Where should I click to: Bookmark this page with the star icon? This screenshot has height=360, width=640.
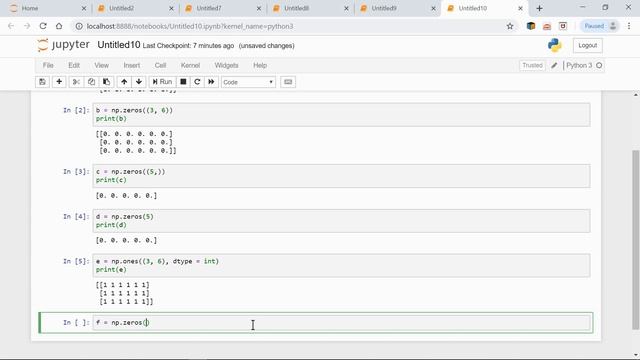pos(510,26)
